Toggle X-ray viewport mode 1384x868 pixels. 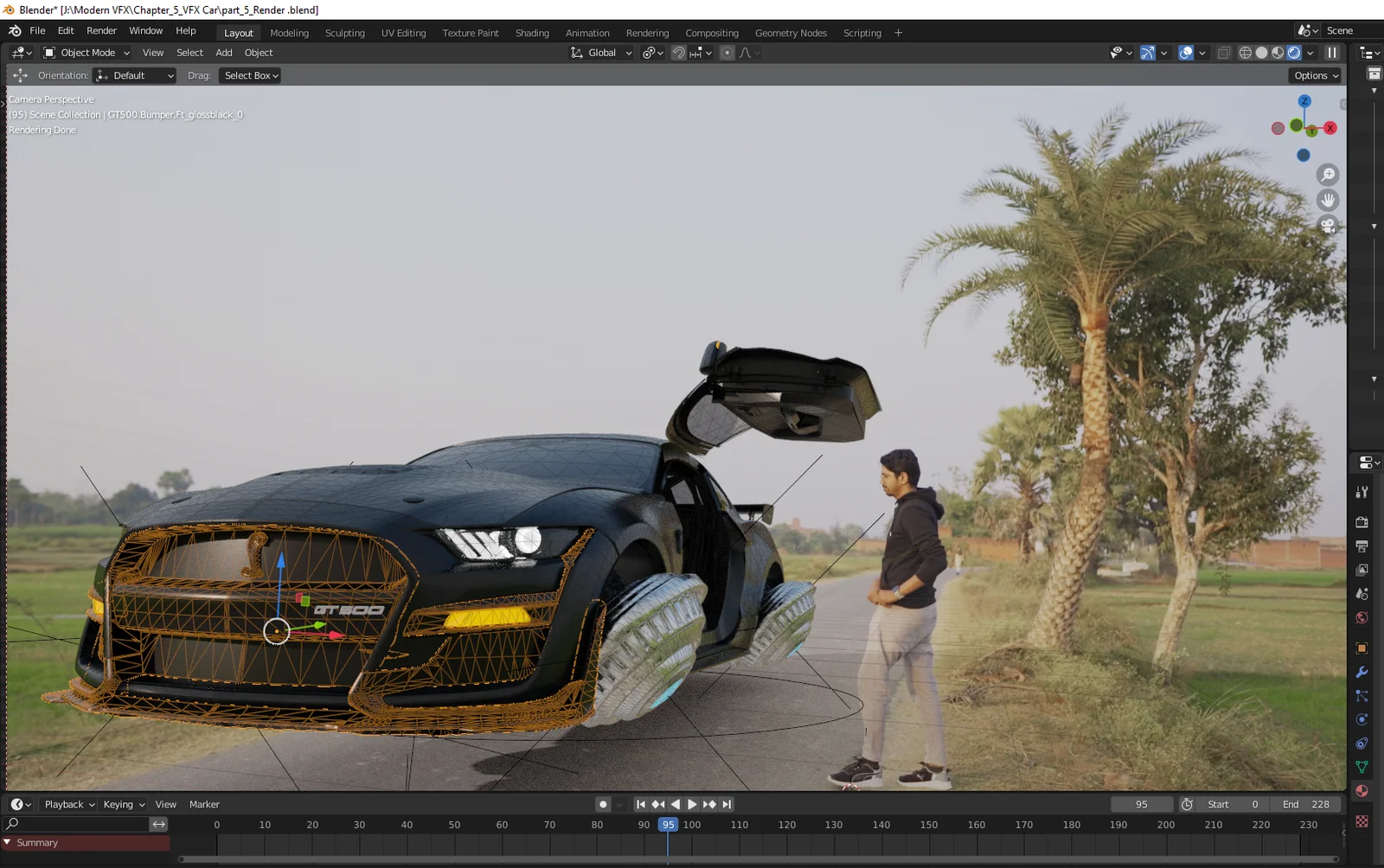1224,53
